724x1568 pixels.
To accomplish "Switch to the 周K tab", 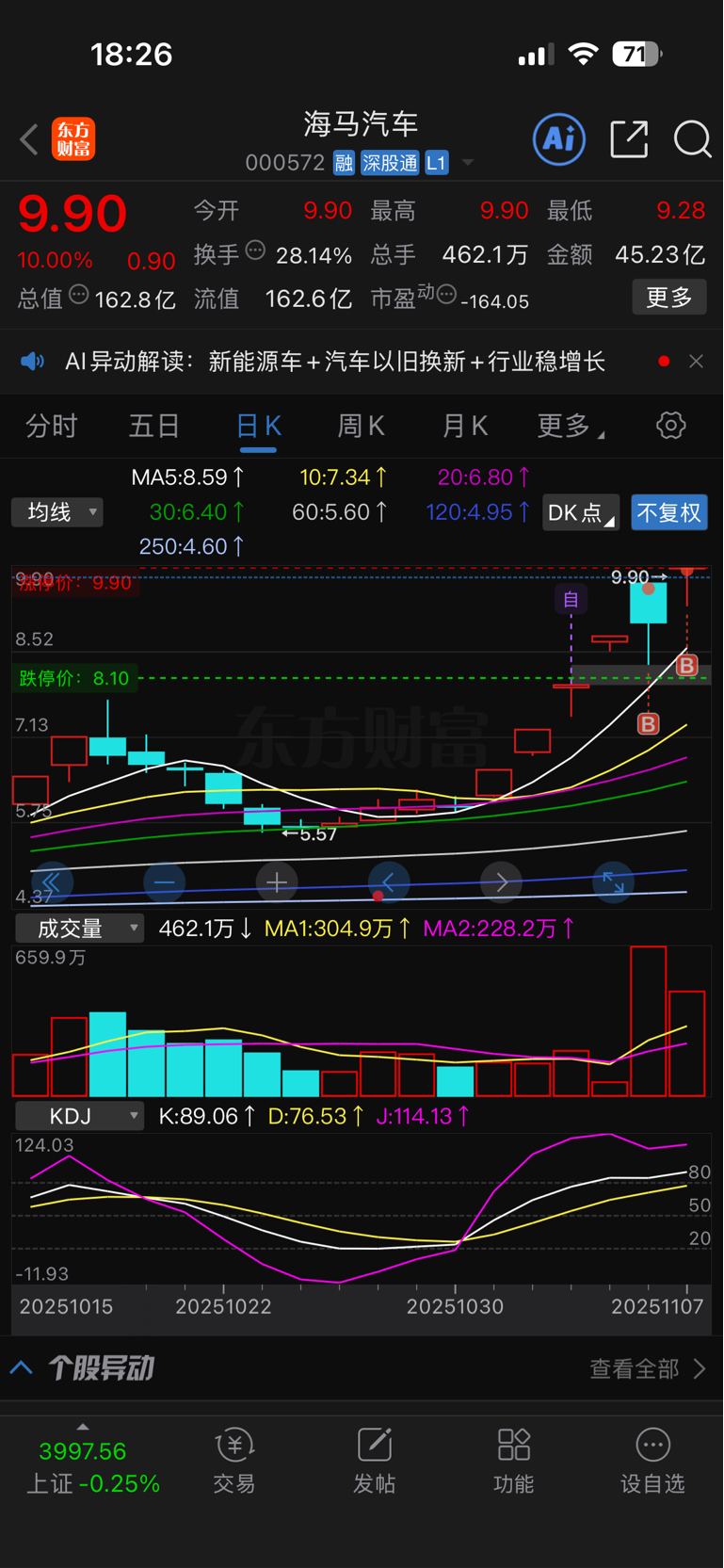I will coord(361,427).
